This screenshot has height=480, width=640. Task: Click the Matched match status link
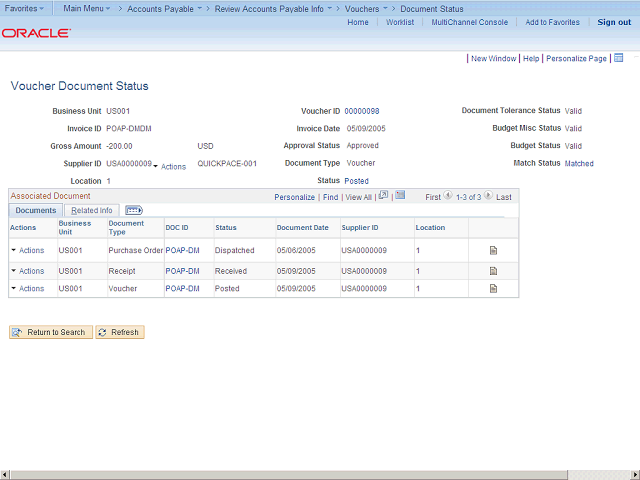click(x=579, y=163)
